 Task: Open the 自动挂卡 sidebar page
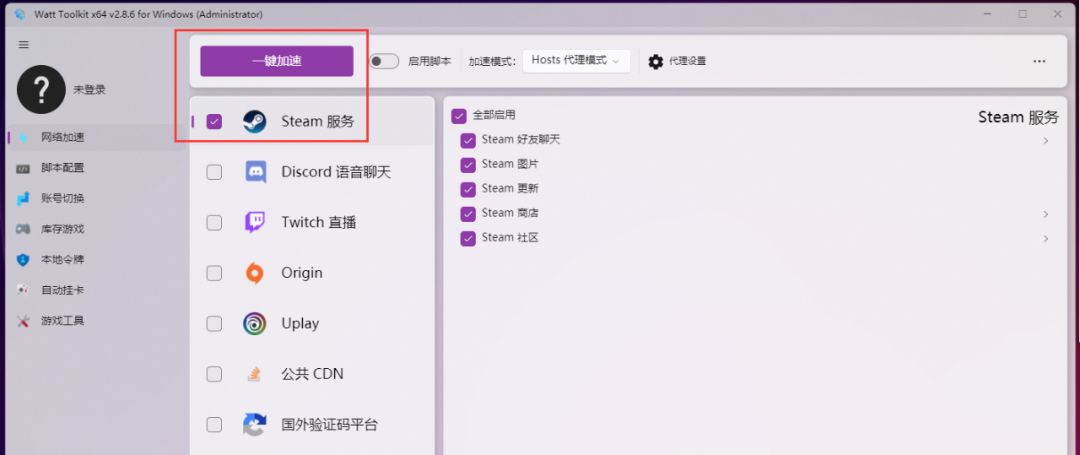96,290
